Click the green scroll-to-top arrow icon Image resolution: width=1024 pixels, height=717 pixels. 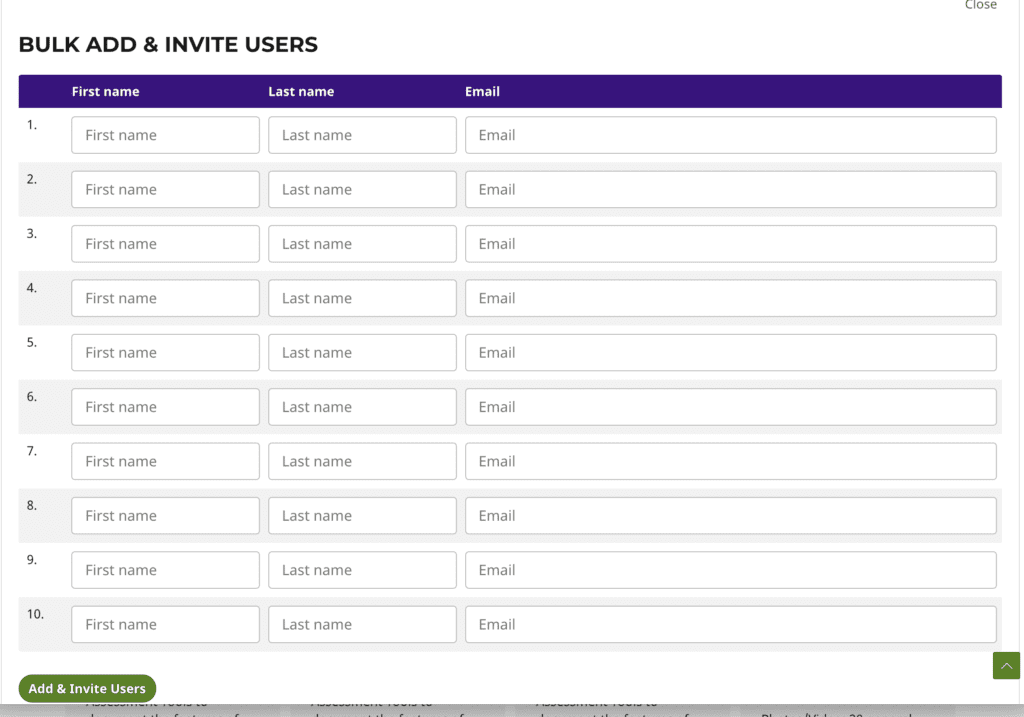1006,666
